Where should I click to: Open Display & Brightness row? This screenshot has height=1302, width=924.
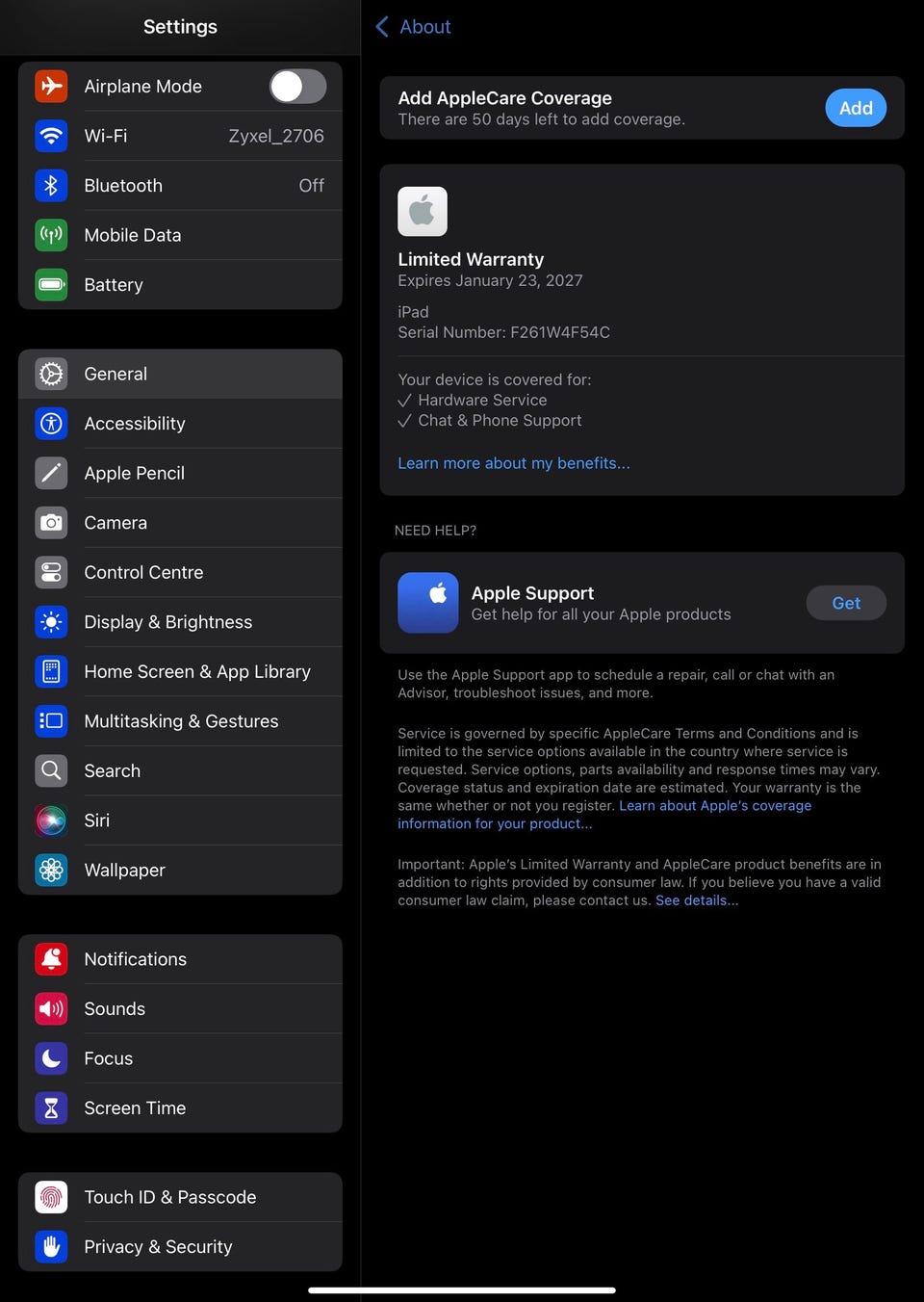pyautogui.click(x=180, y=622)
